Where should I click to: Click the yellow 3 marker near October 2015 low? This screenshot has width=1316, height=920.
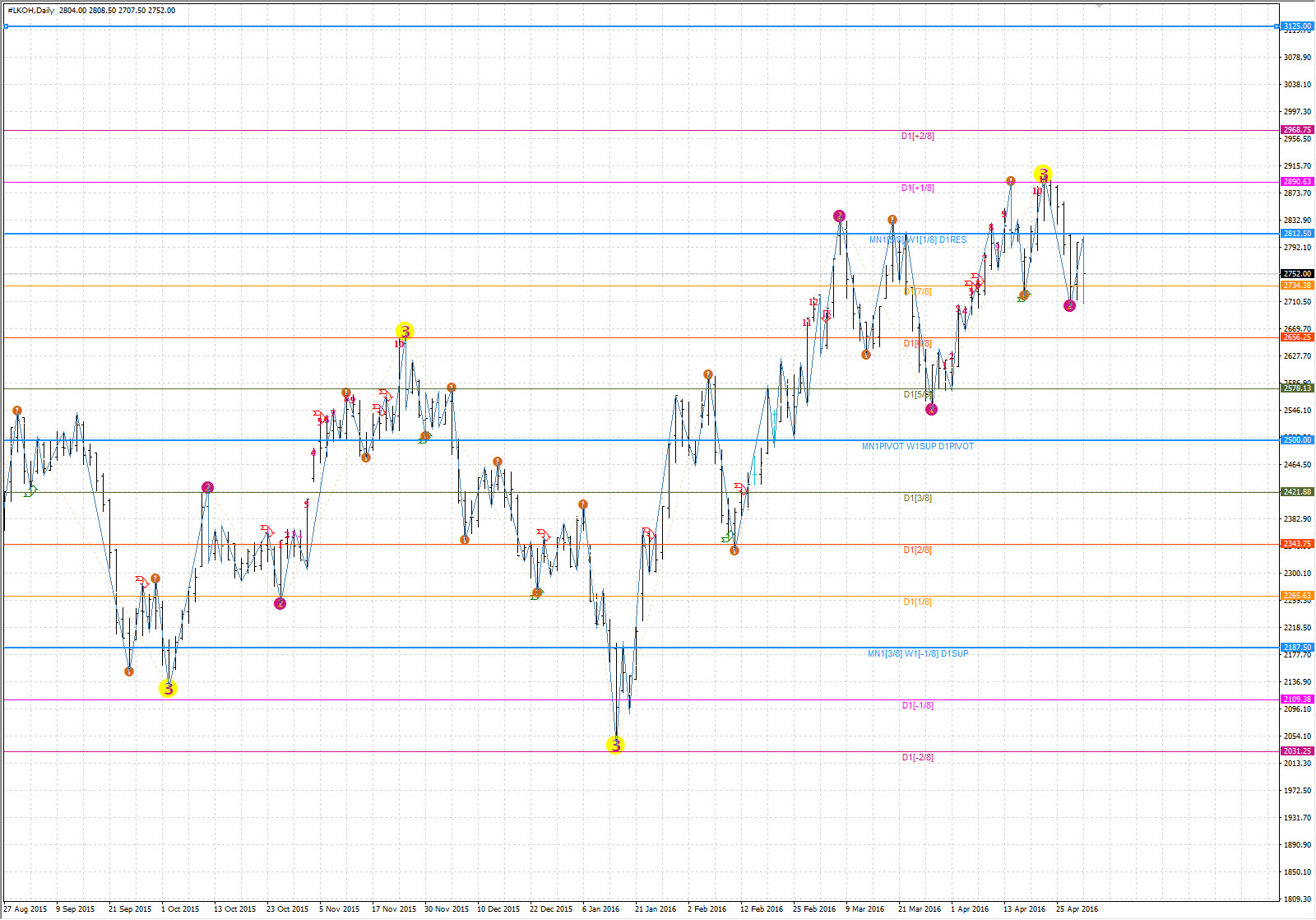168,689
